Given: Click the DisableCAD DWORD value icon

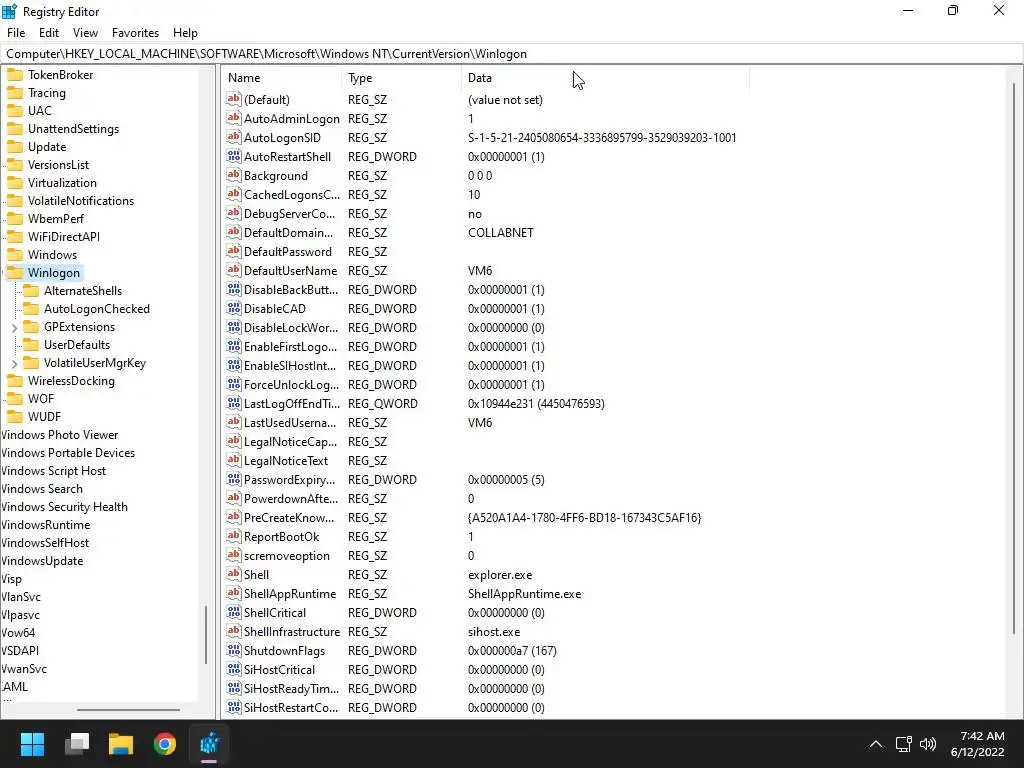Looking at the screenshot, I should pos(234,308).
